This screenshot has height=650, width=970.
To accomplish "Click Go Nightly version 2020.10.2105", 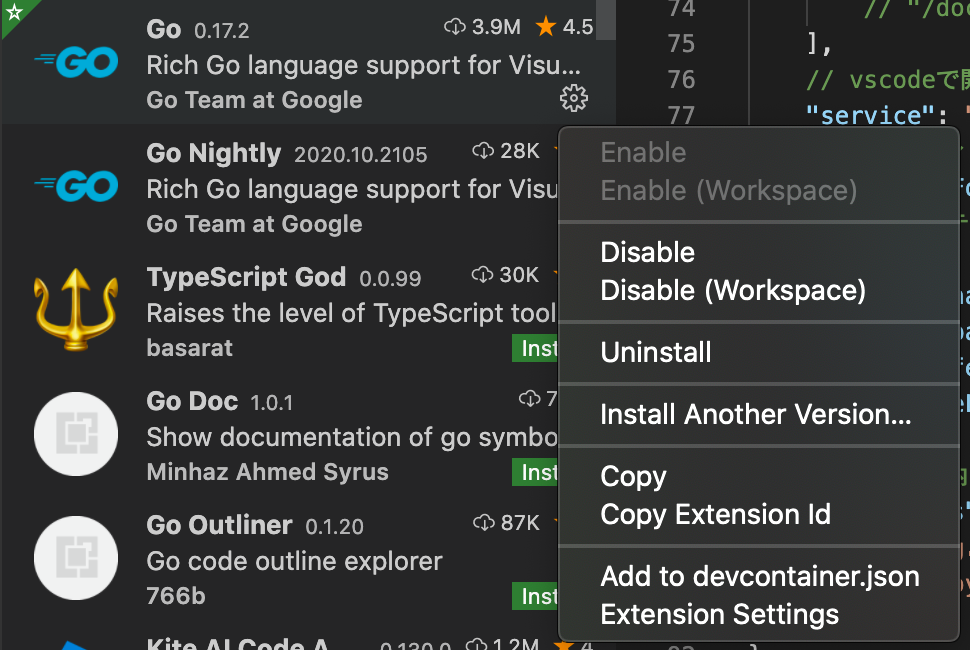I will click(x=361, y=155).
